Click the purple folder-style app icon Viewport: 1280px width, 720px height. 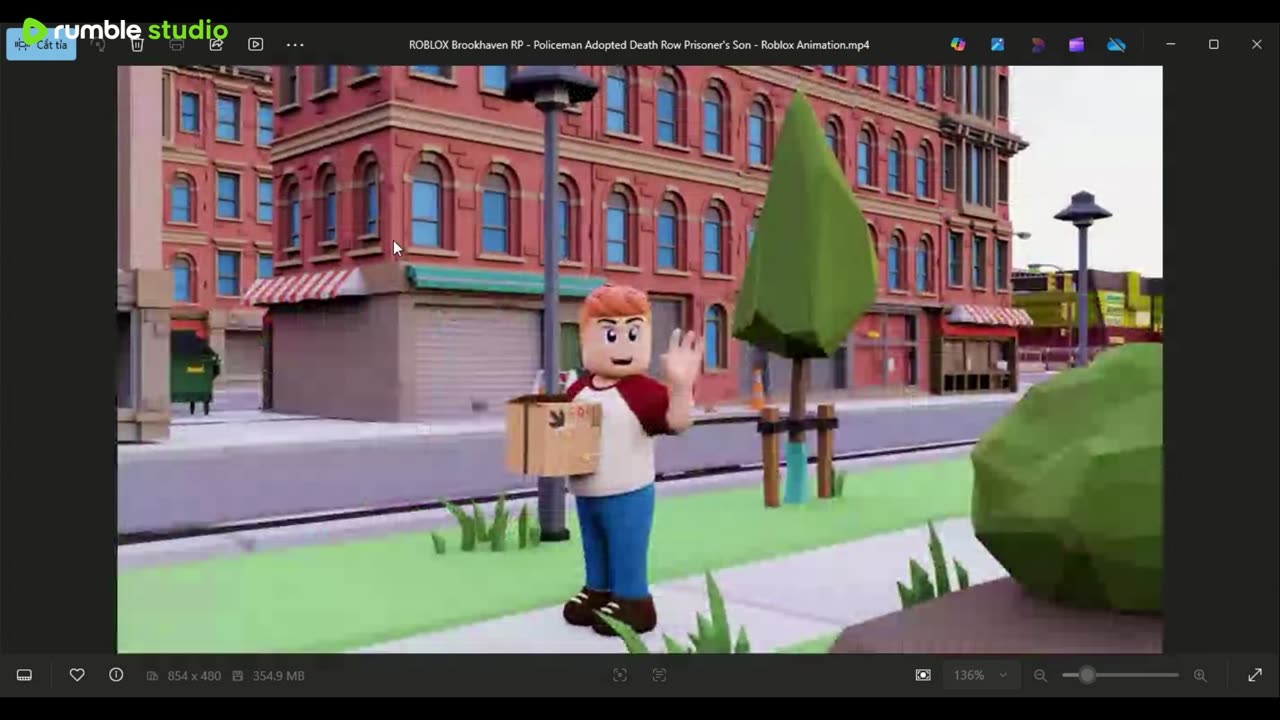pos(1076,45)
